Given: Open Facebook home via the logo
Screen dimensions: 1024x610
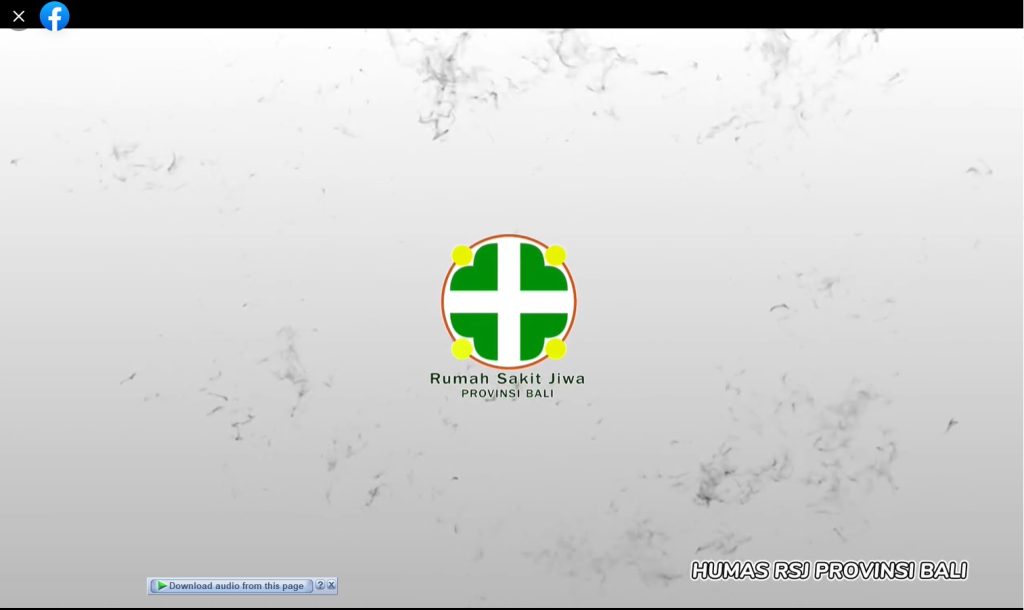Looking at the screenshot, I should click(x=54, y=16).
